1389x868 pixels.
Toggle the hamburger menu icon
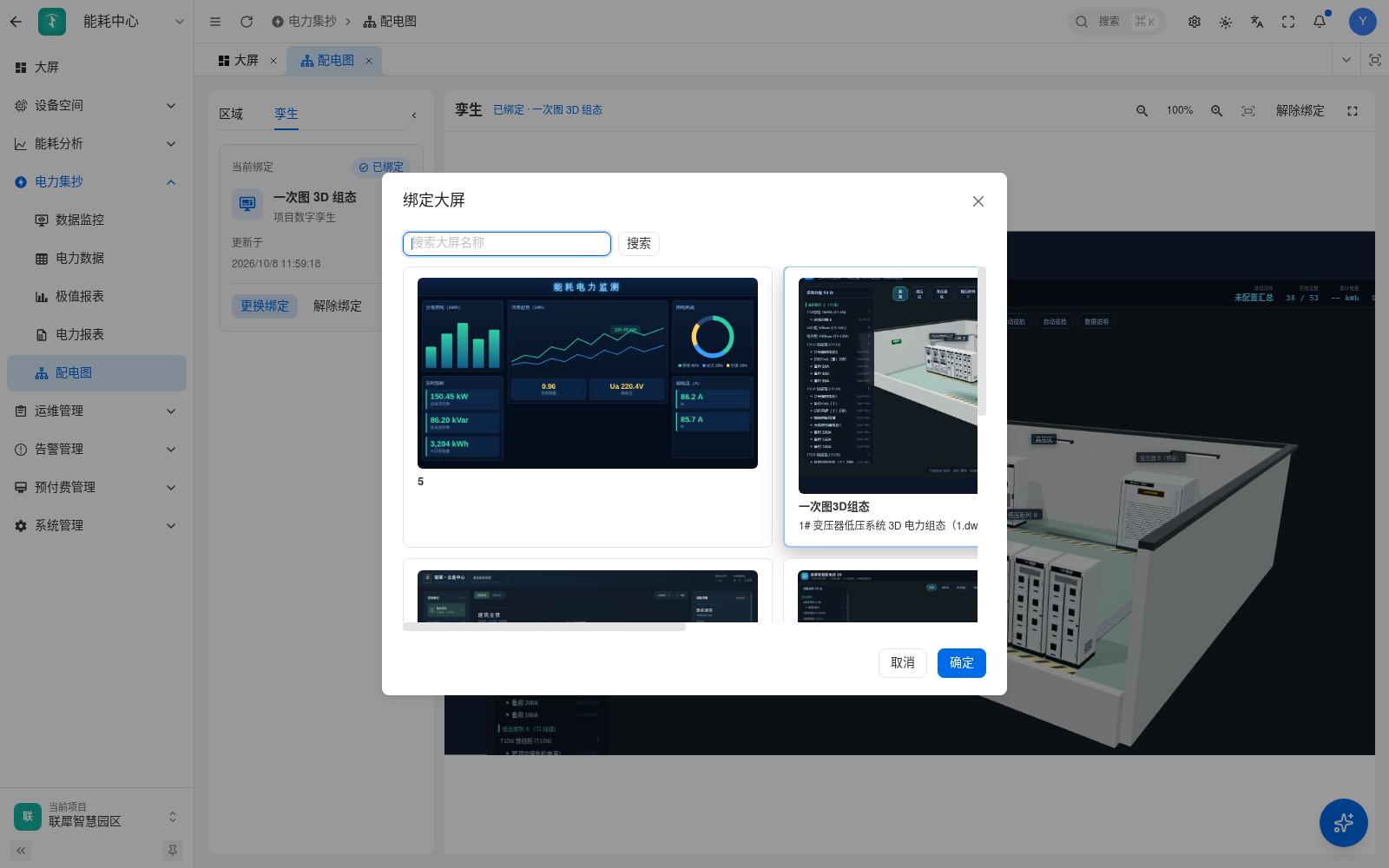click(215, 22)
